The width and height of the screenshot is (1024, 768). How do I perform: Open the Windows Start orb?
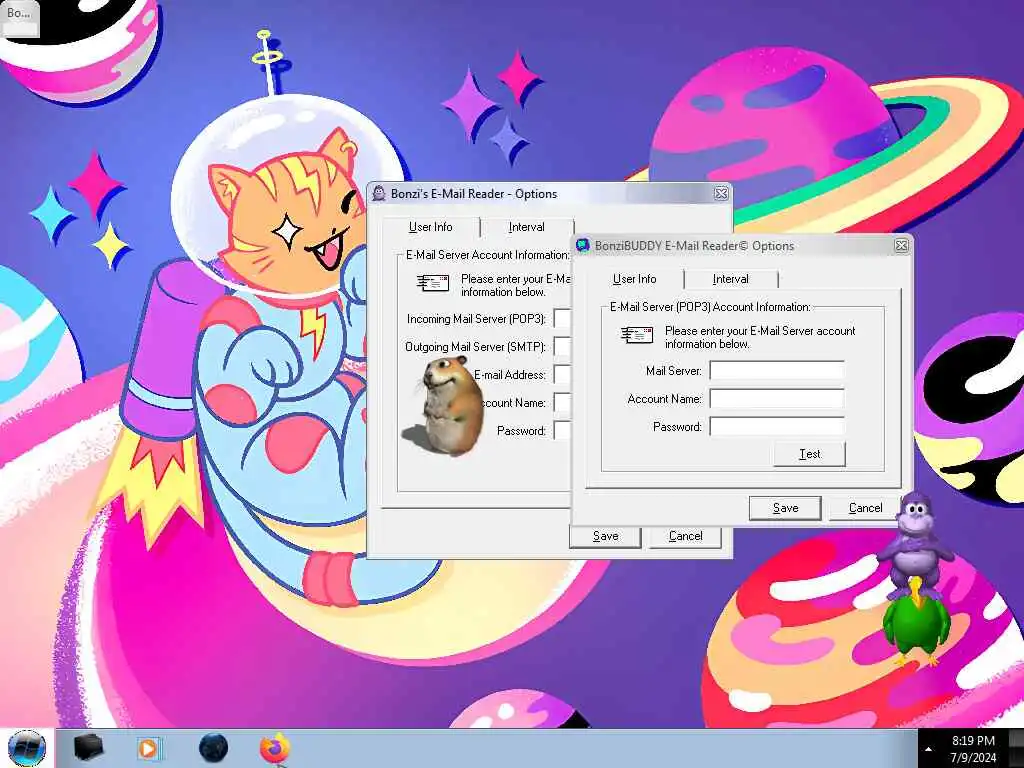27,748
